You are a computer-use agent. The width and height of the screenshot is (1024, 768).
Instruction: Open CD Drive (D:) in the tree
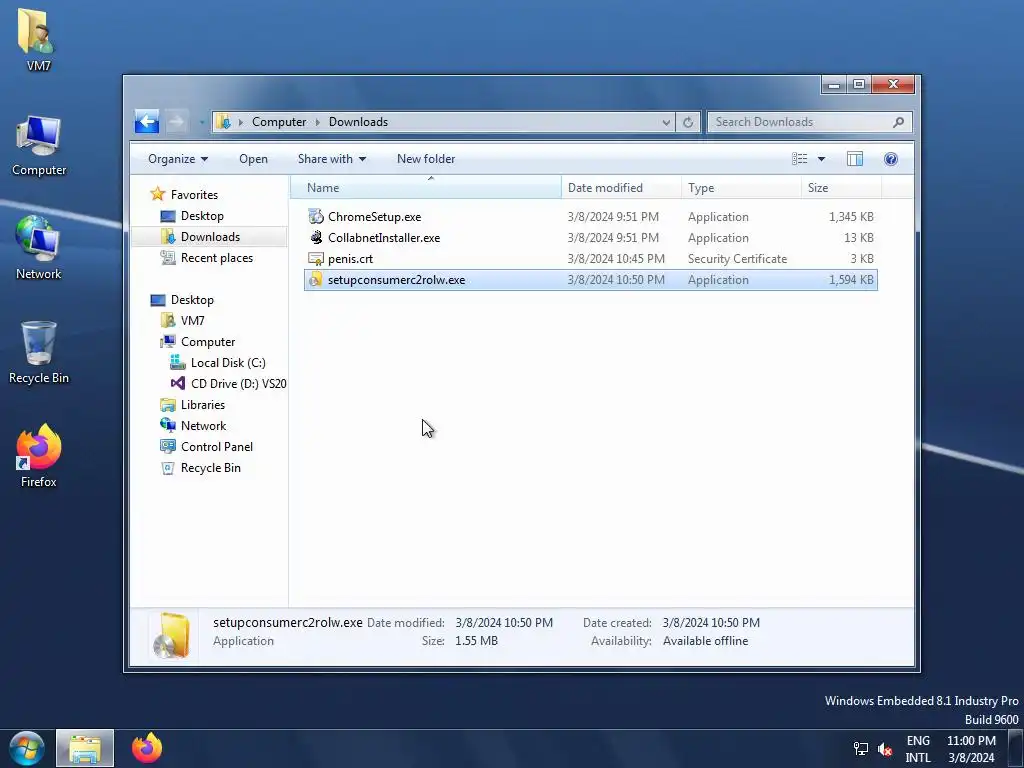238,383
